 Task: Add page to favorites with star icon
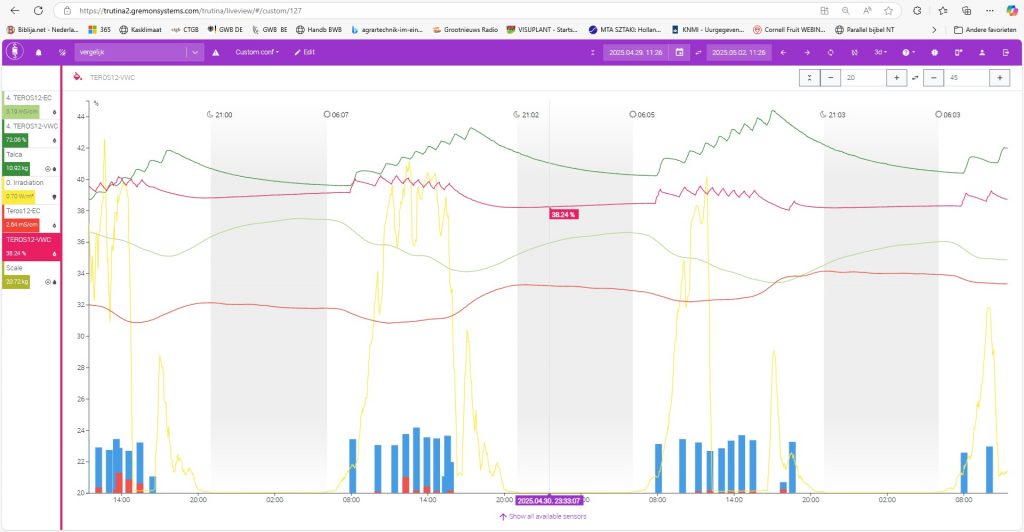tap(888, 11)
